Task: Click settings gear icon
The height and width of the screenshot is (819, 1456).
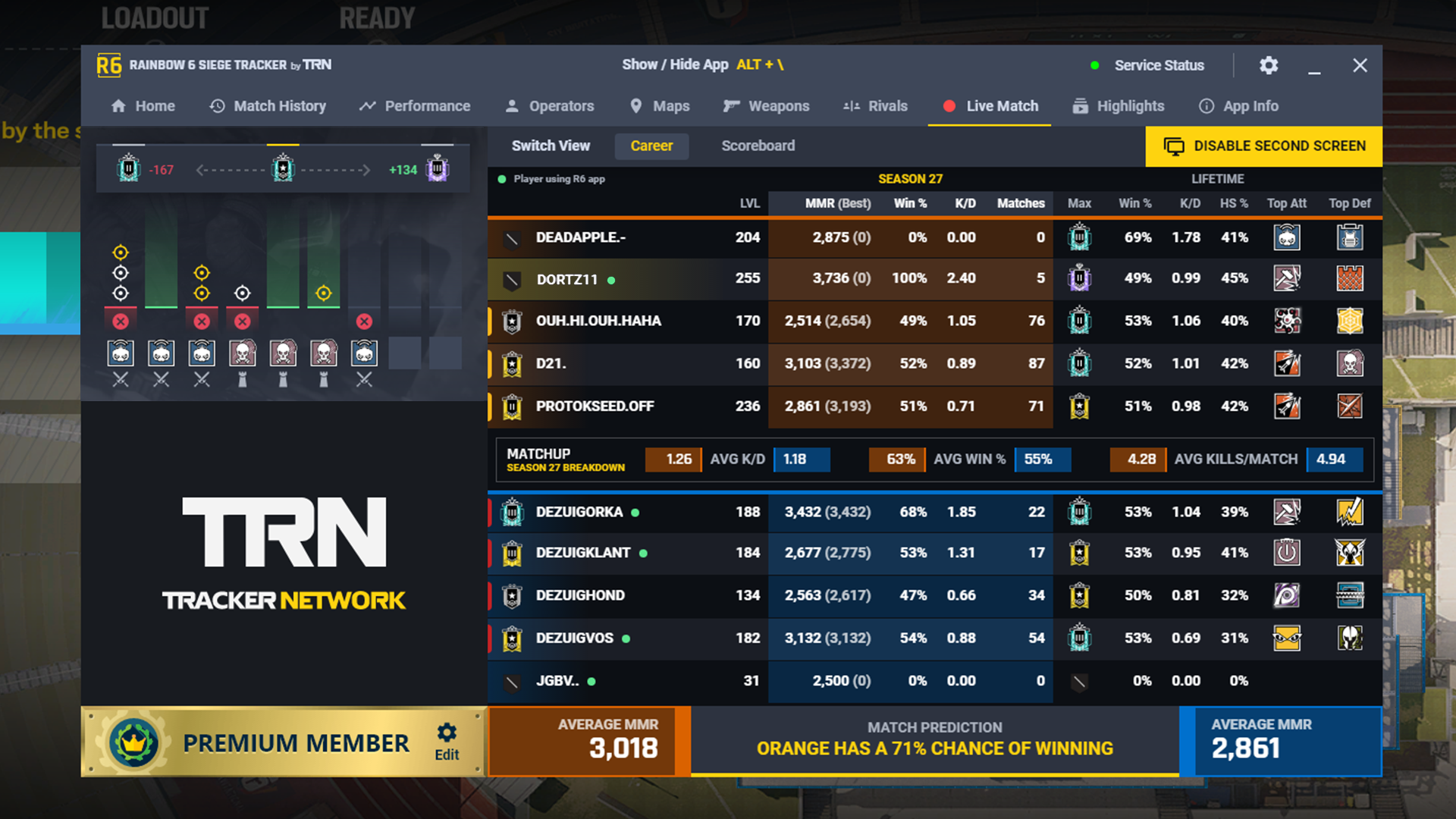Action: (x=1269, y=64)
